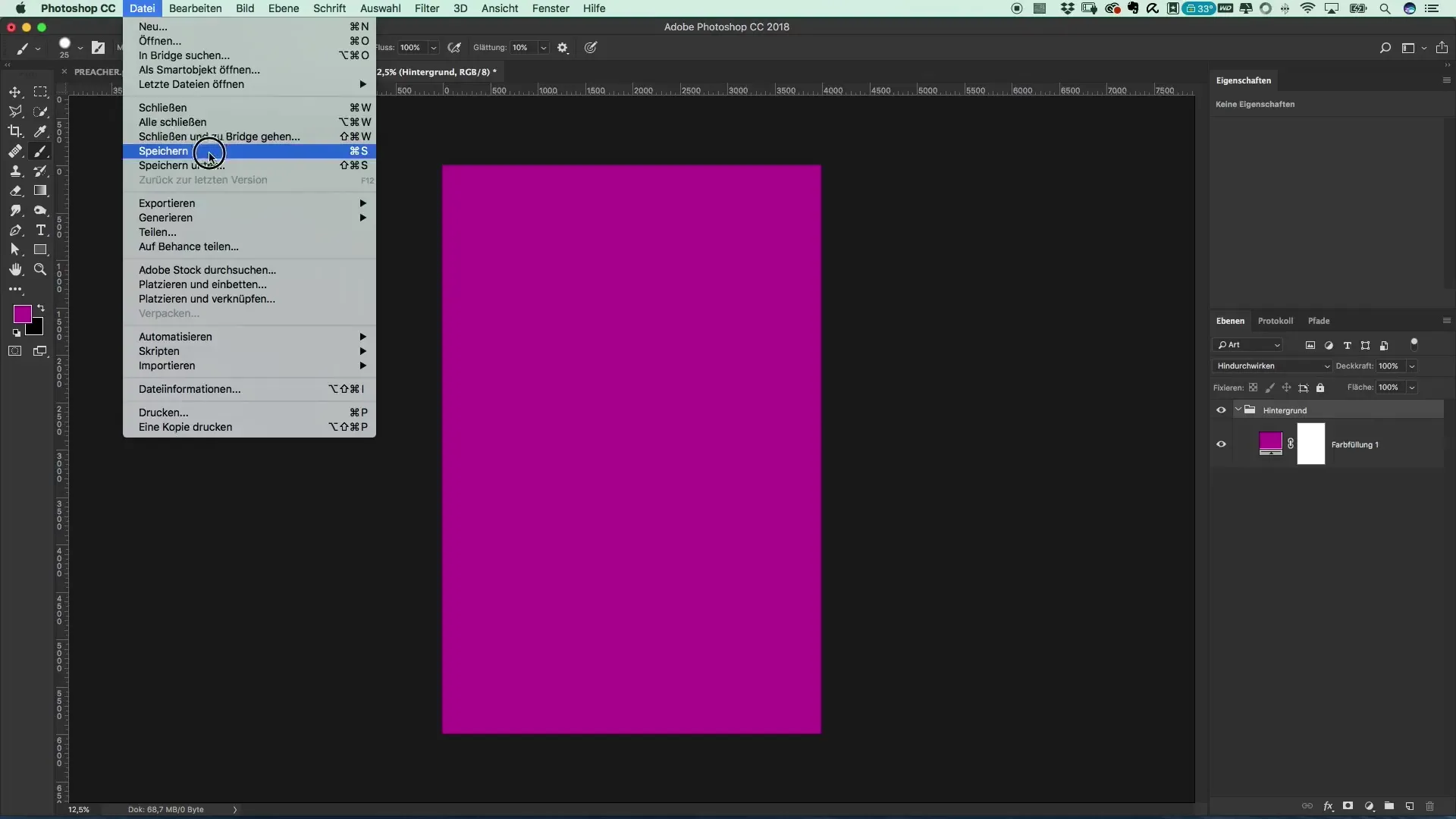Image resolution: width=1456 pixels, height=819 pixels.
Task: Toggle layer filtering switch on
Action: tap(1414, 344)
